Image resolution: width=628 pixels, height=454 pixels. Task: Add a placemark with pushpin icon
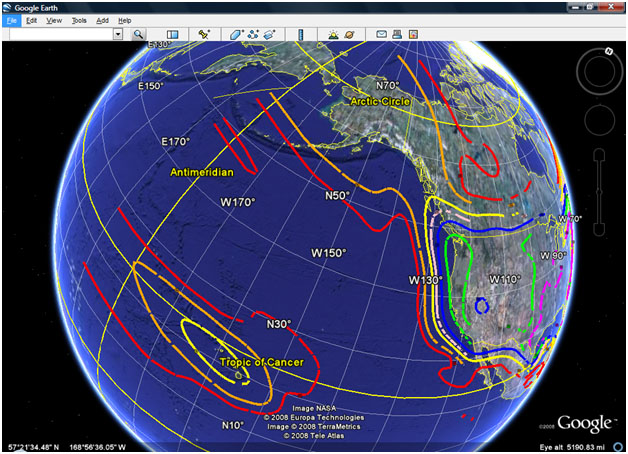click(x=204, y=34)
